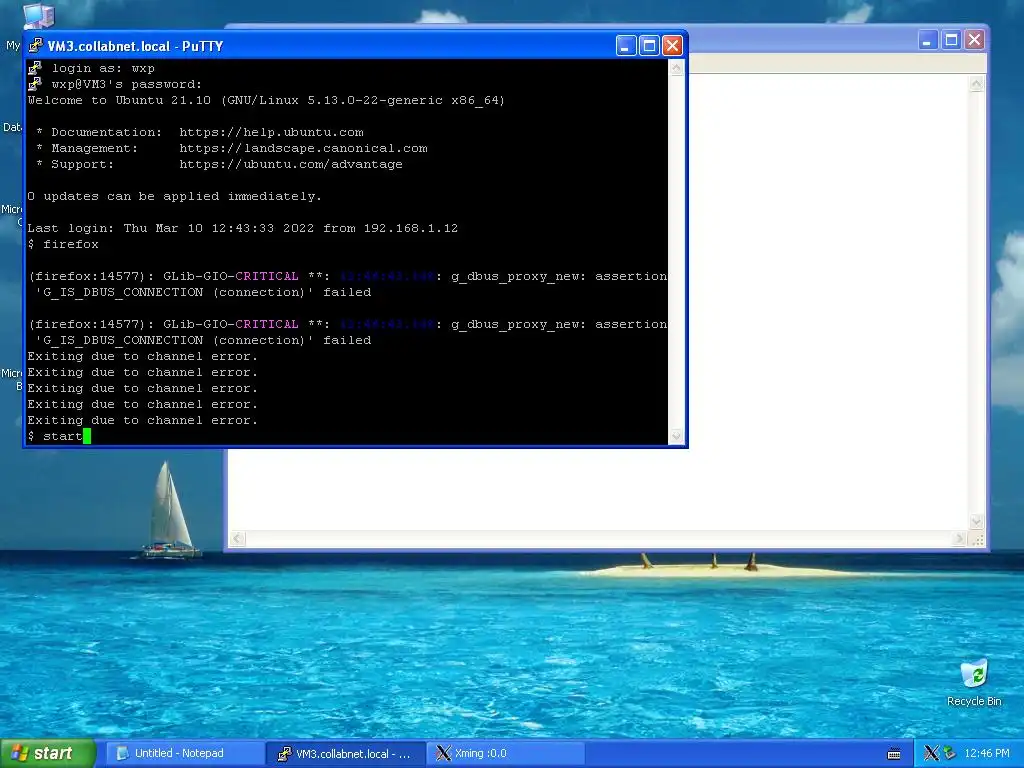The height and width of the screenshot is (768, 1024).
Task: Click the PuTTY window title bar text
Action: (135, 46)
